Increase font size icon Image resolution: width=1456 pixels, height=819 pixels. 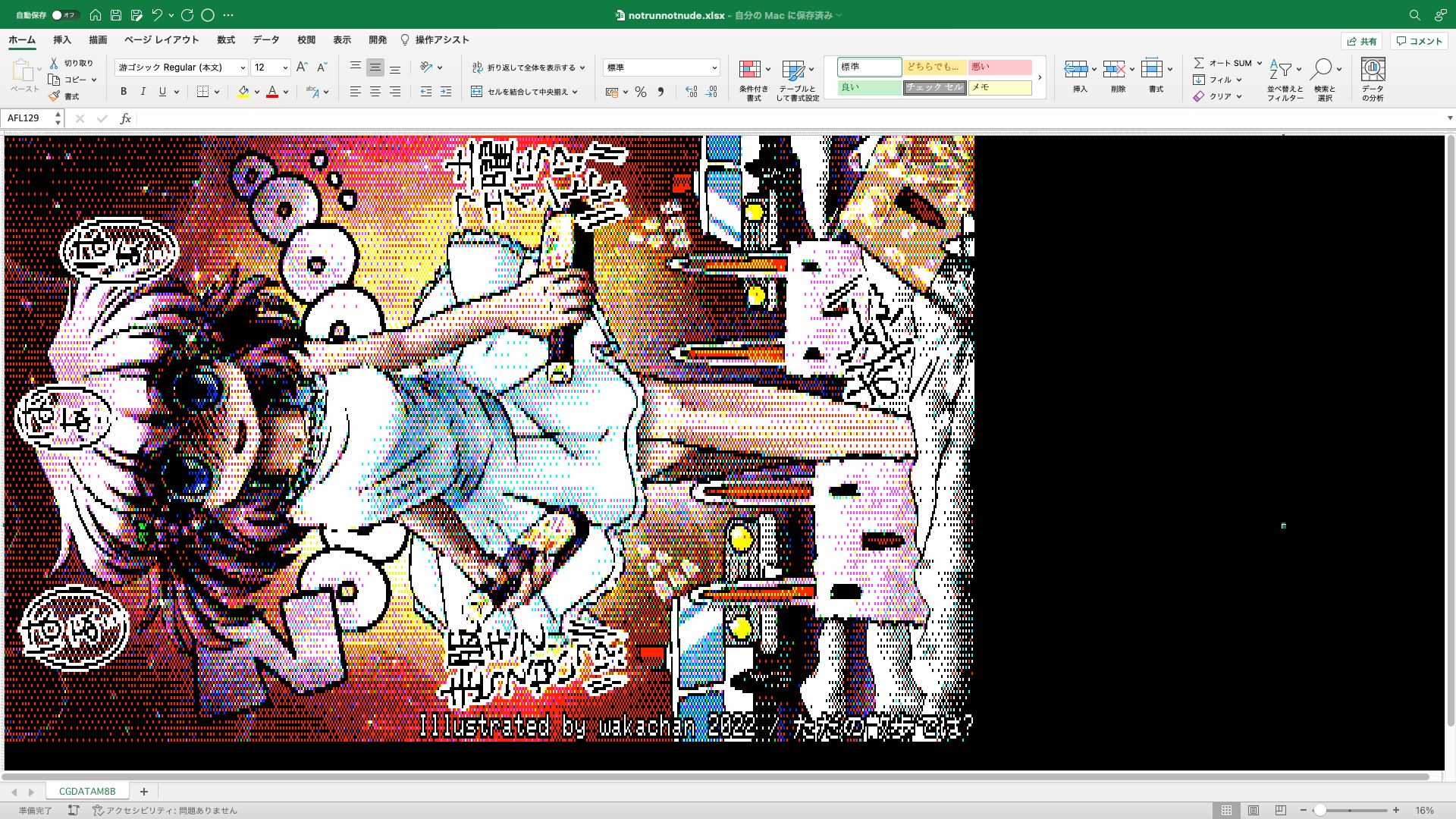(302, 67)
